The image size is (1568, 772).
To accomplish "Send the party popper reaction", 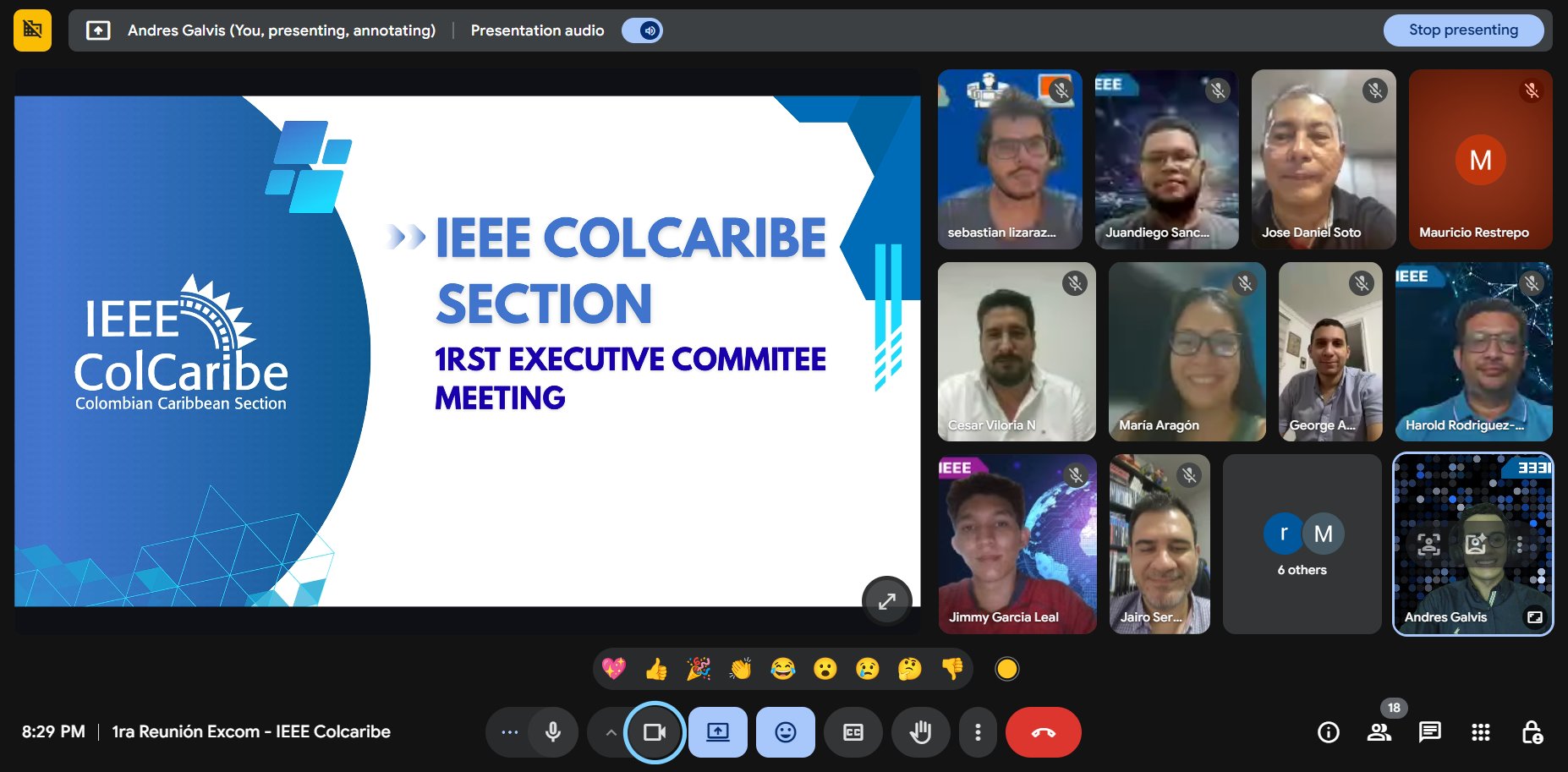I will coord(699,669).
